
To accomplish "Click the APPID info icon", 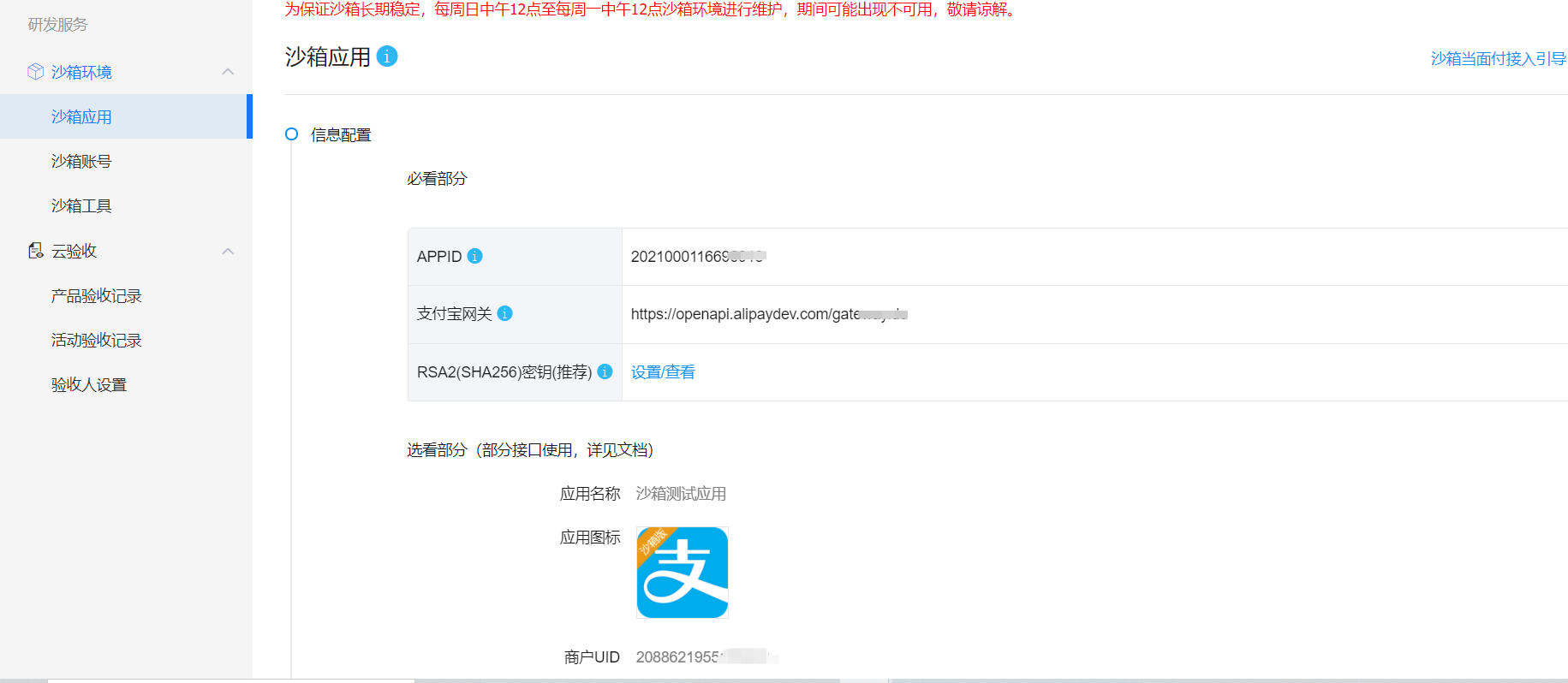I will coord(474,256).
